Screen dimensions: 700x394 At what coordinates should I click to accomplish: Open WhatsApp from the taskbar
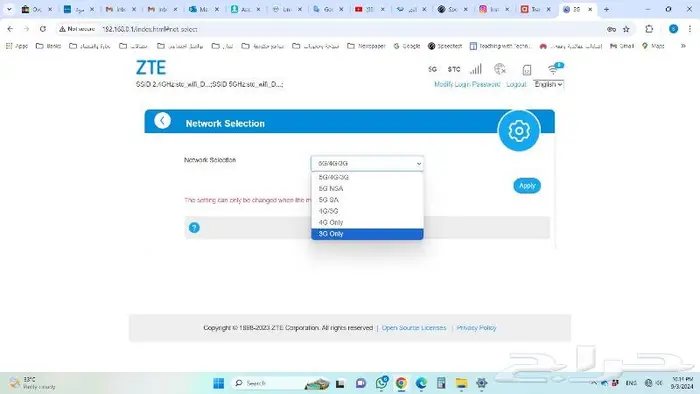(x=382, y=383)
